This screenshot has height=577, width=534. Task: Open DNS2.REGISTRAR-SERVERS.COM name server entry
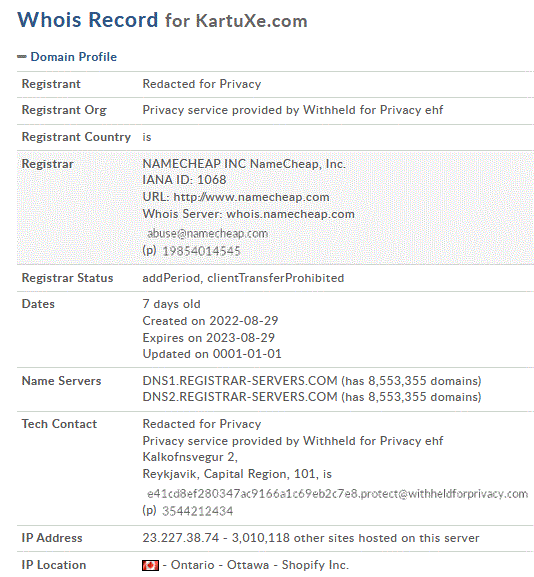point(240,397)
